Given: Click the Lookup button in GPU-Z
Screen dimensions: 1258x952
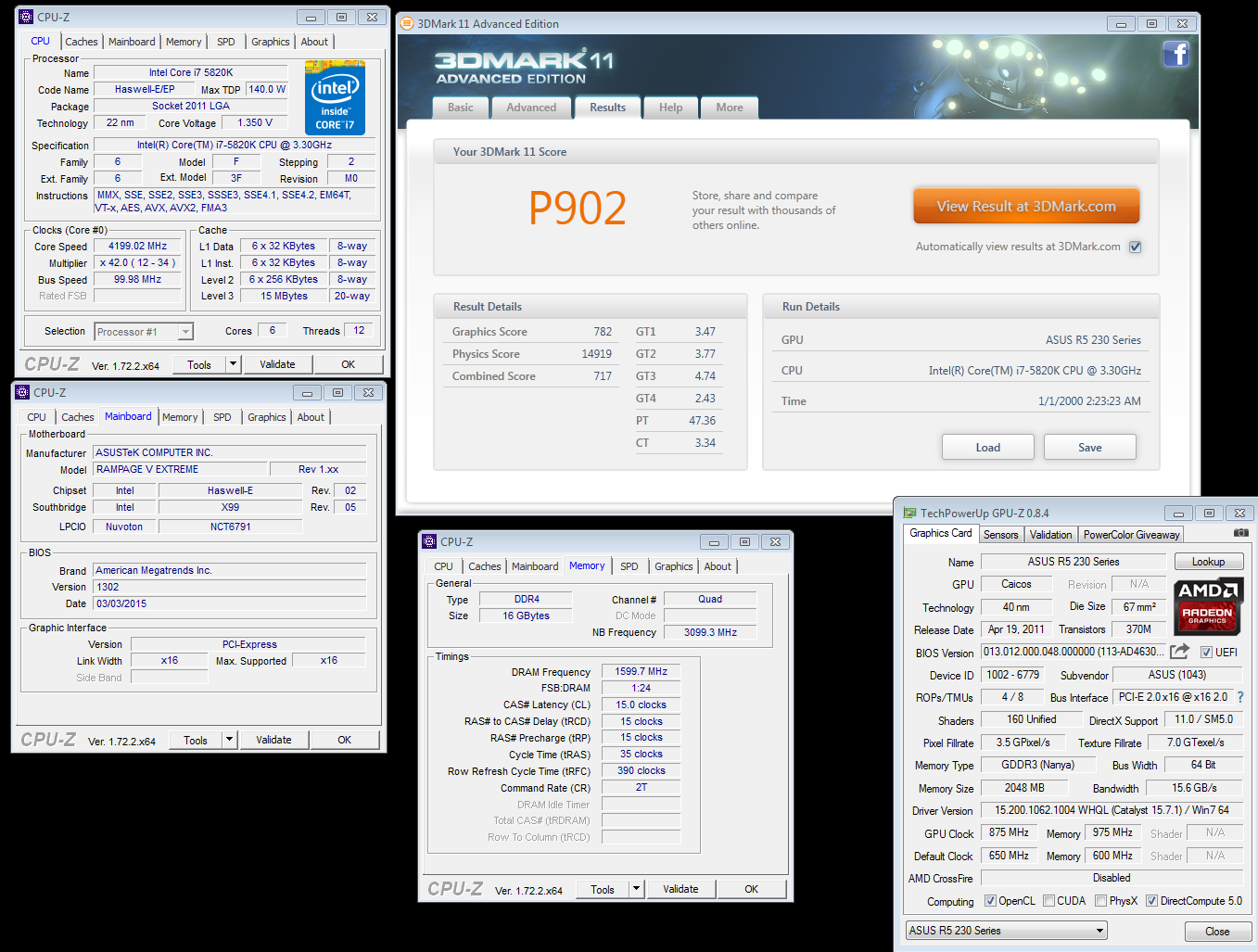Looking at the screenshot, I should coord(1209,562).
